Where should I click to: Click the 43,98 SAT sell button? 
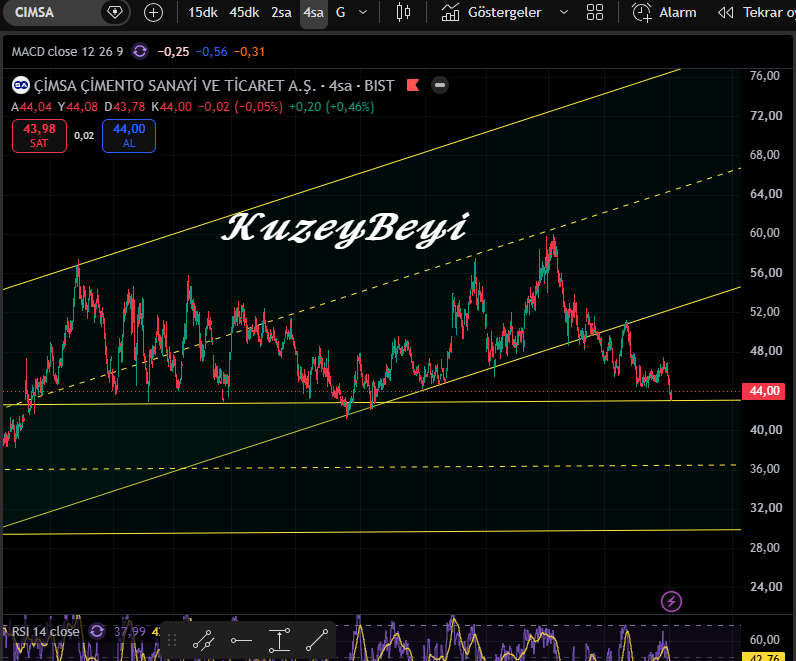tap(40, 136)
